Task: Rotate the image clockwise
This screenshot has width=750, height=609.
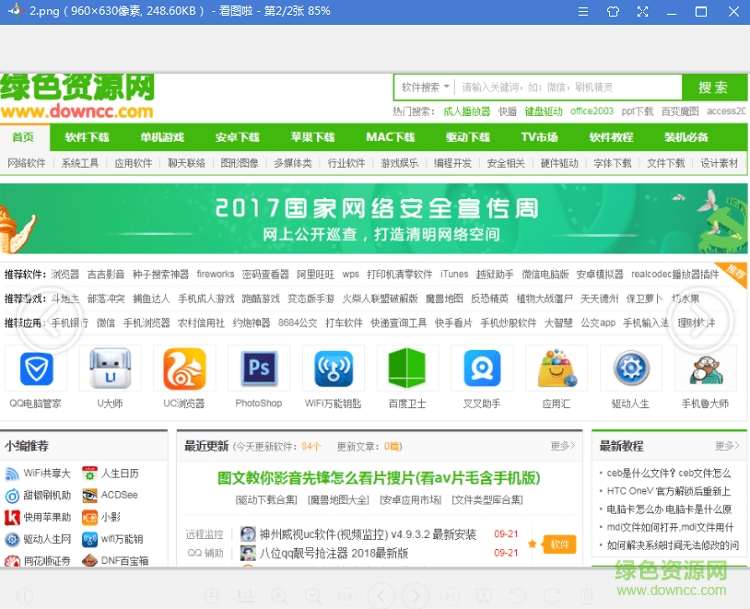Action: [x=551, y=596]
